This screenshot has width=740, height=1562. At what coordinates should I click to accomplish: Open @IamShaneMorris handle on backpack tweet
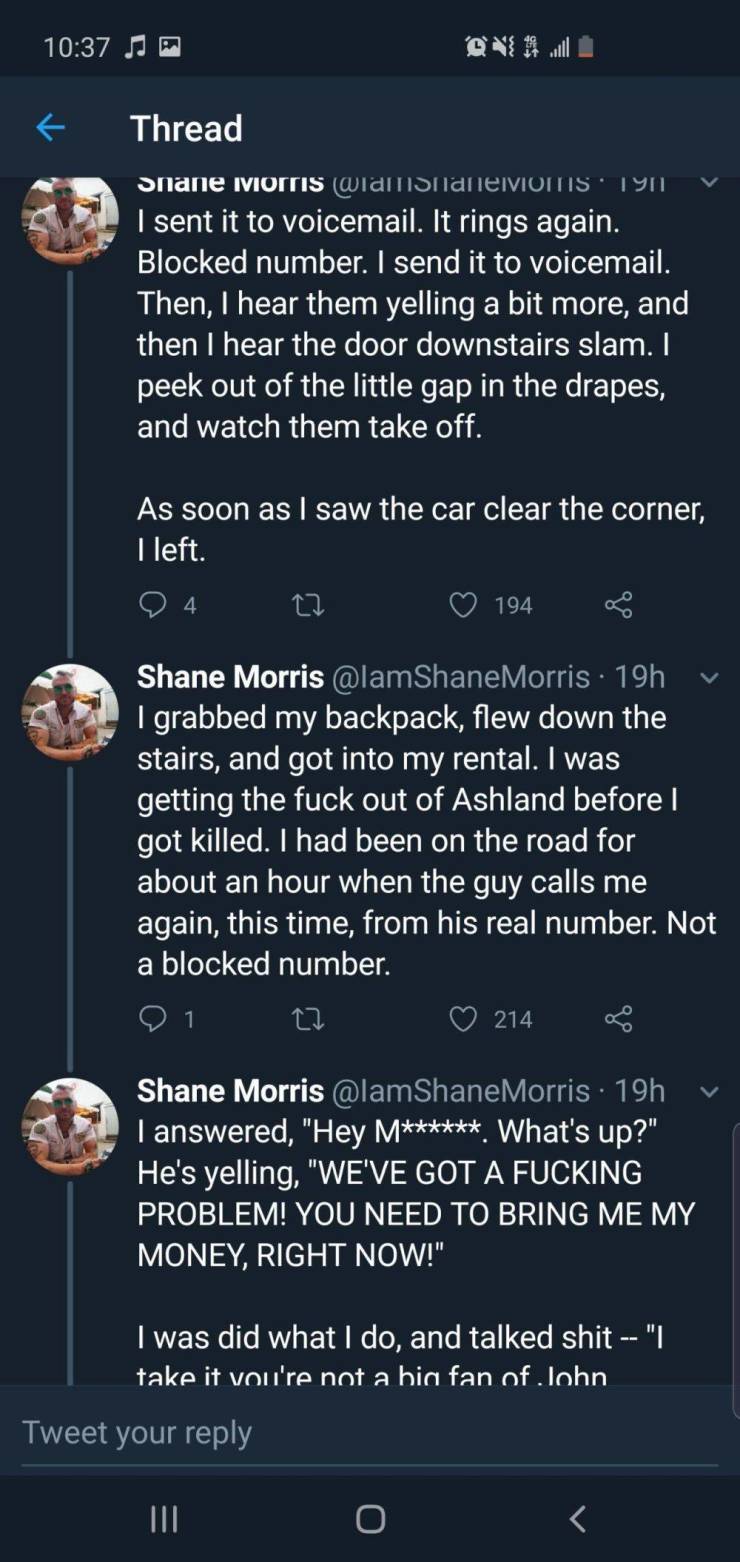click(462, 677)
